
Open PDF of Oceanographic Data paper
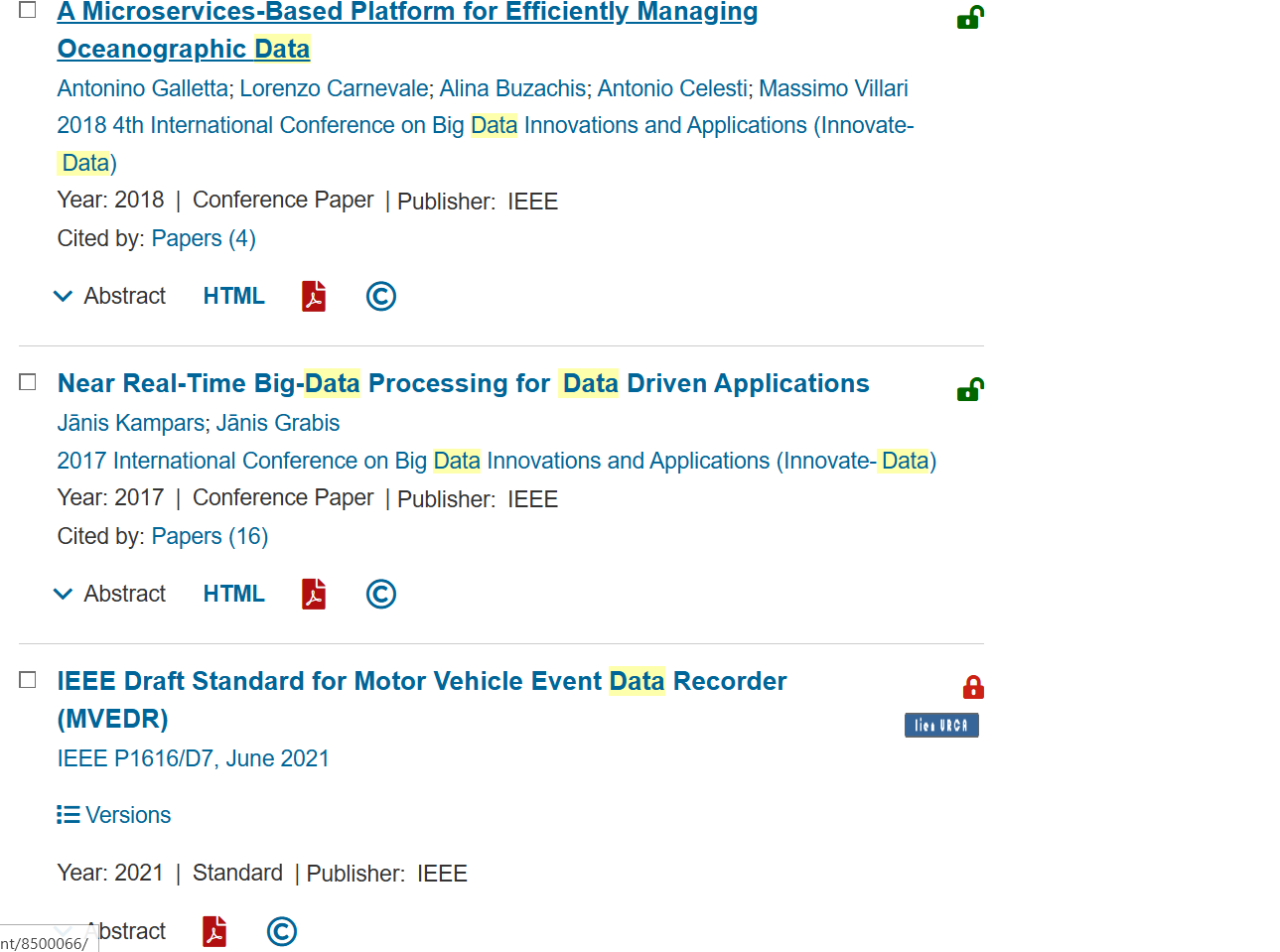click(x=314, y=296)
